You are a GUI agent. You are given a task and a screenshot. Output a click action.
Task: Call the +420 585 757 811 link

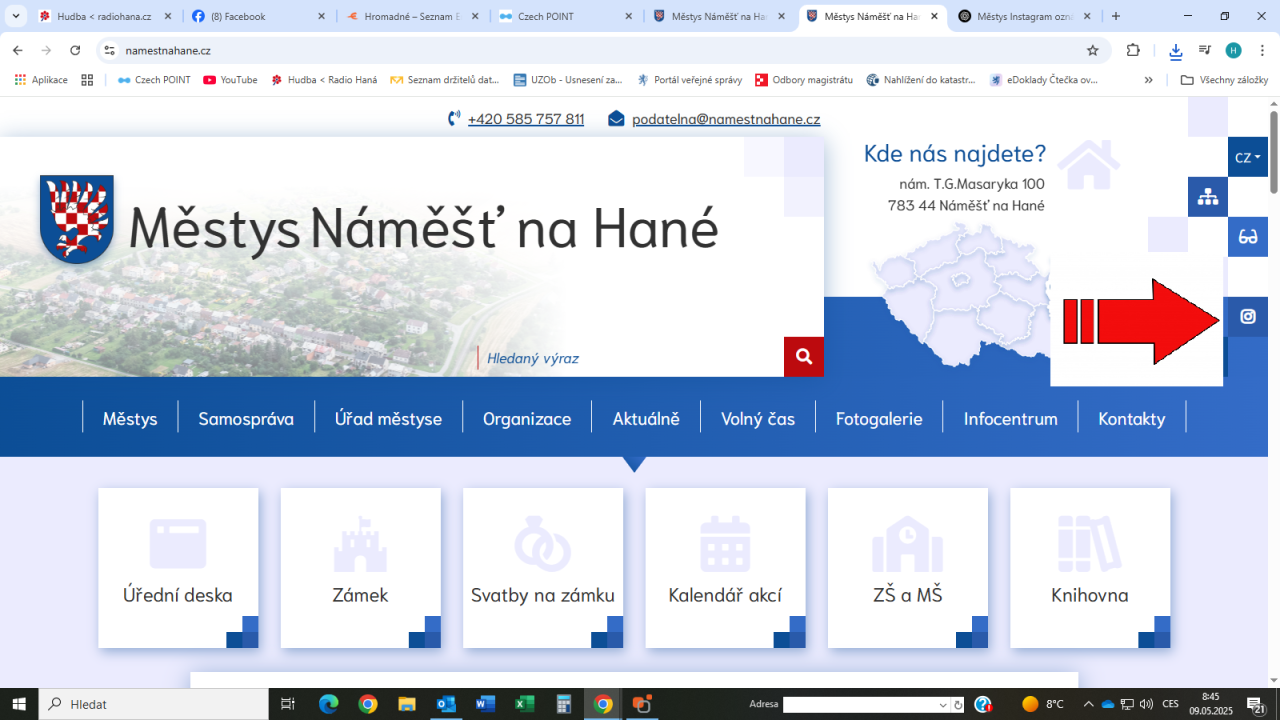pyautogui.click(x=525, y=119)
